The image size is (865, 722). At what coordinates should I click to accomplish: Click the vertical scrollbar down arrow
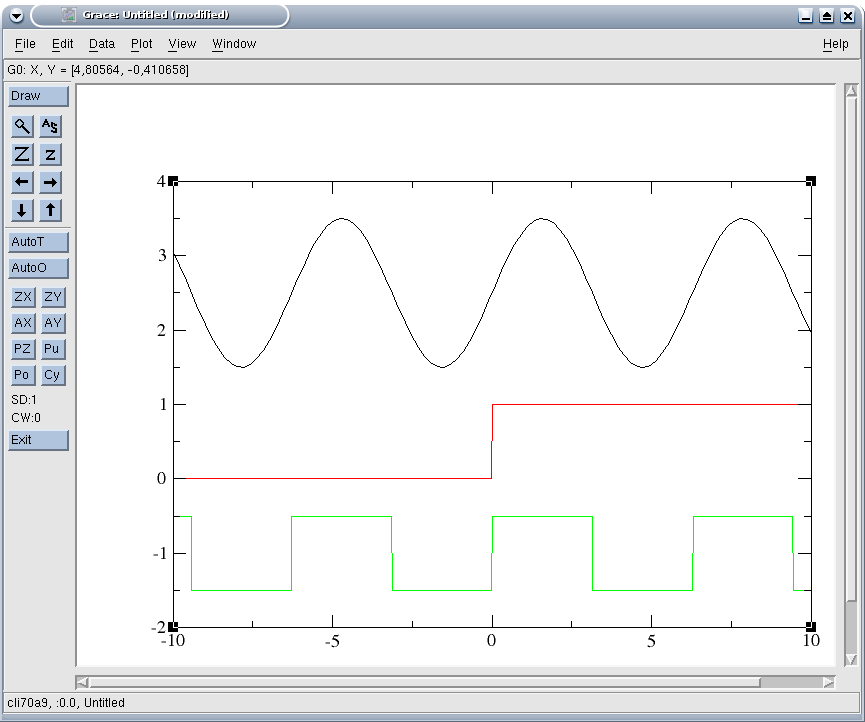click(x=851, y=660)
